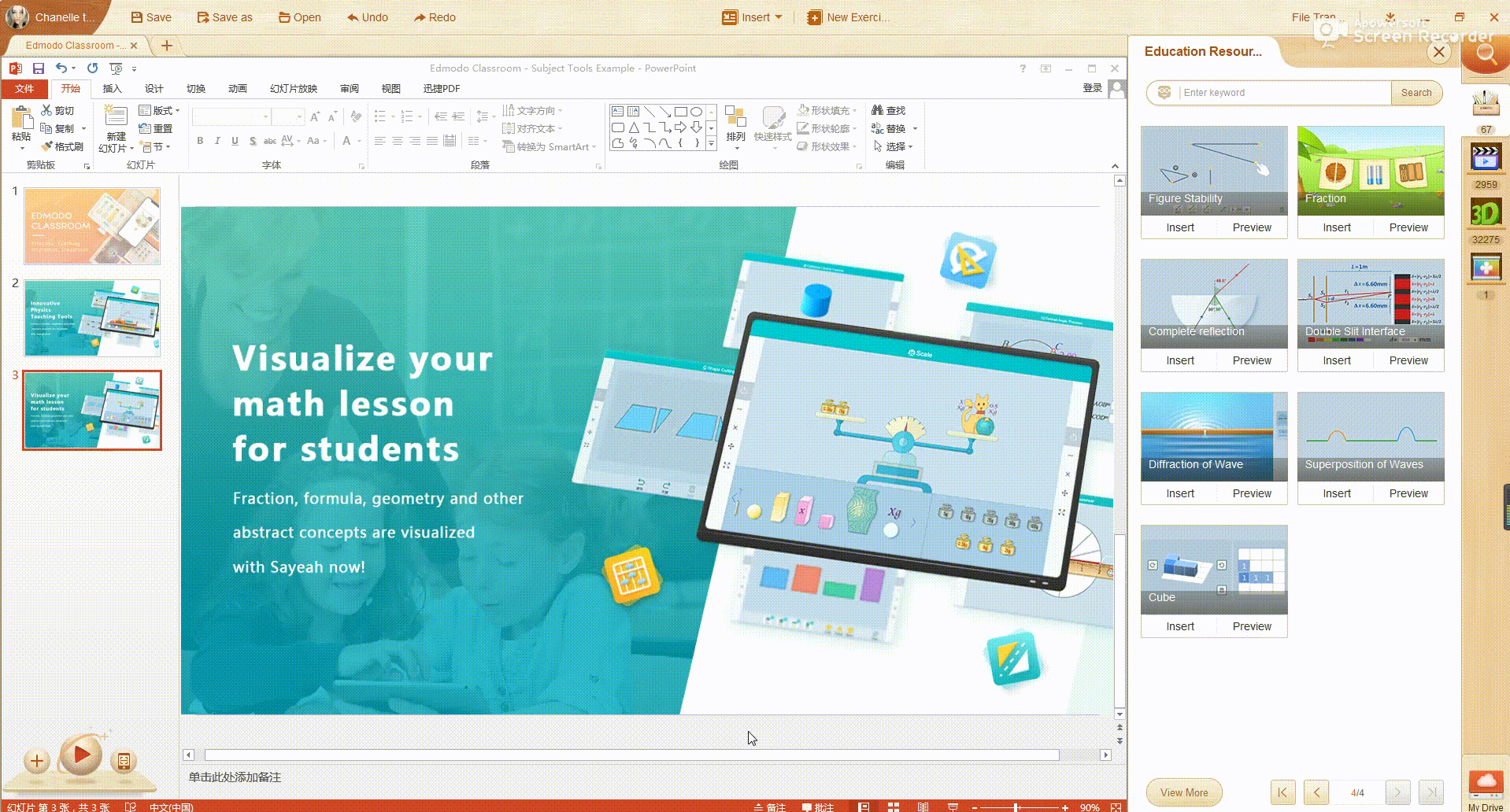1510x812 pixels.
Task: Add a new document tab with plus
Action: 166,46
